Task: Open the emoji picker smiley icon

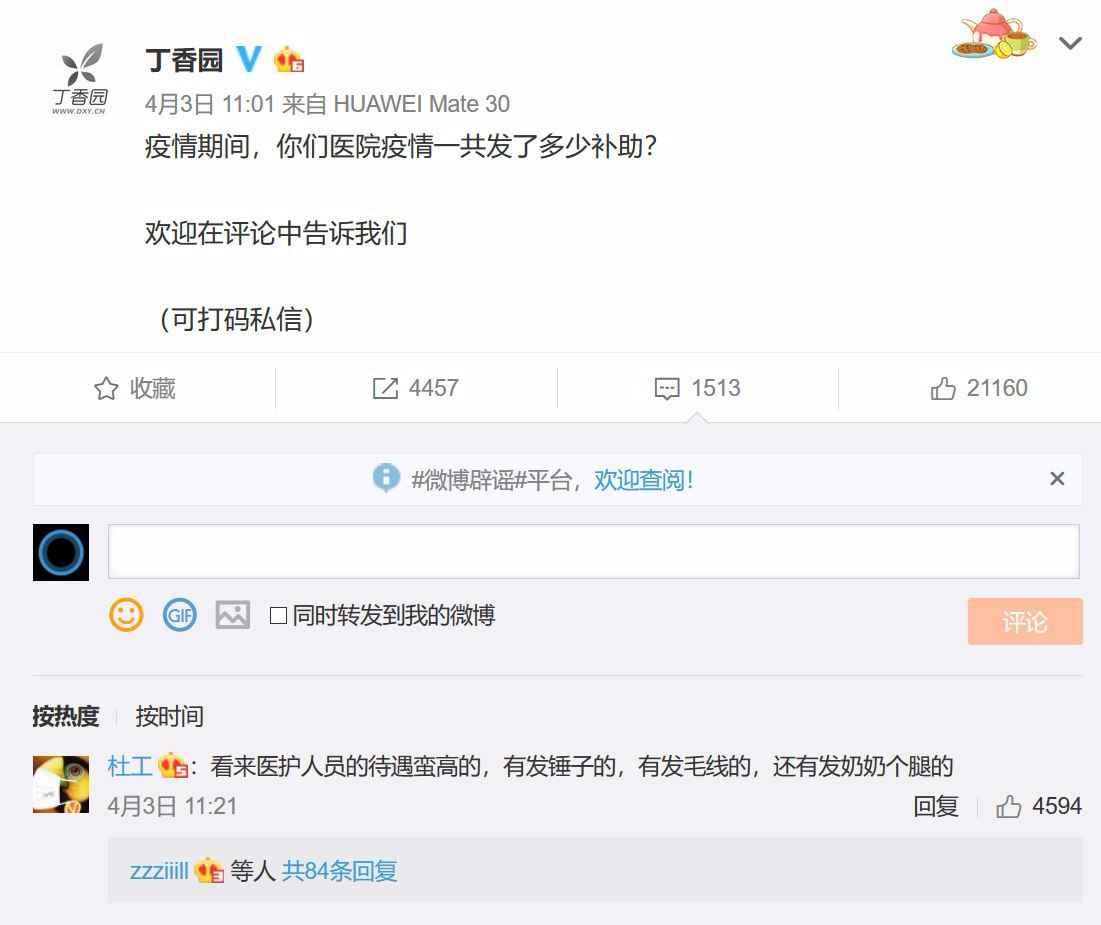Action: [126, 615]
